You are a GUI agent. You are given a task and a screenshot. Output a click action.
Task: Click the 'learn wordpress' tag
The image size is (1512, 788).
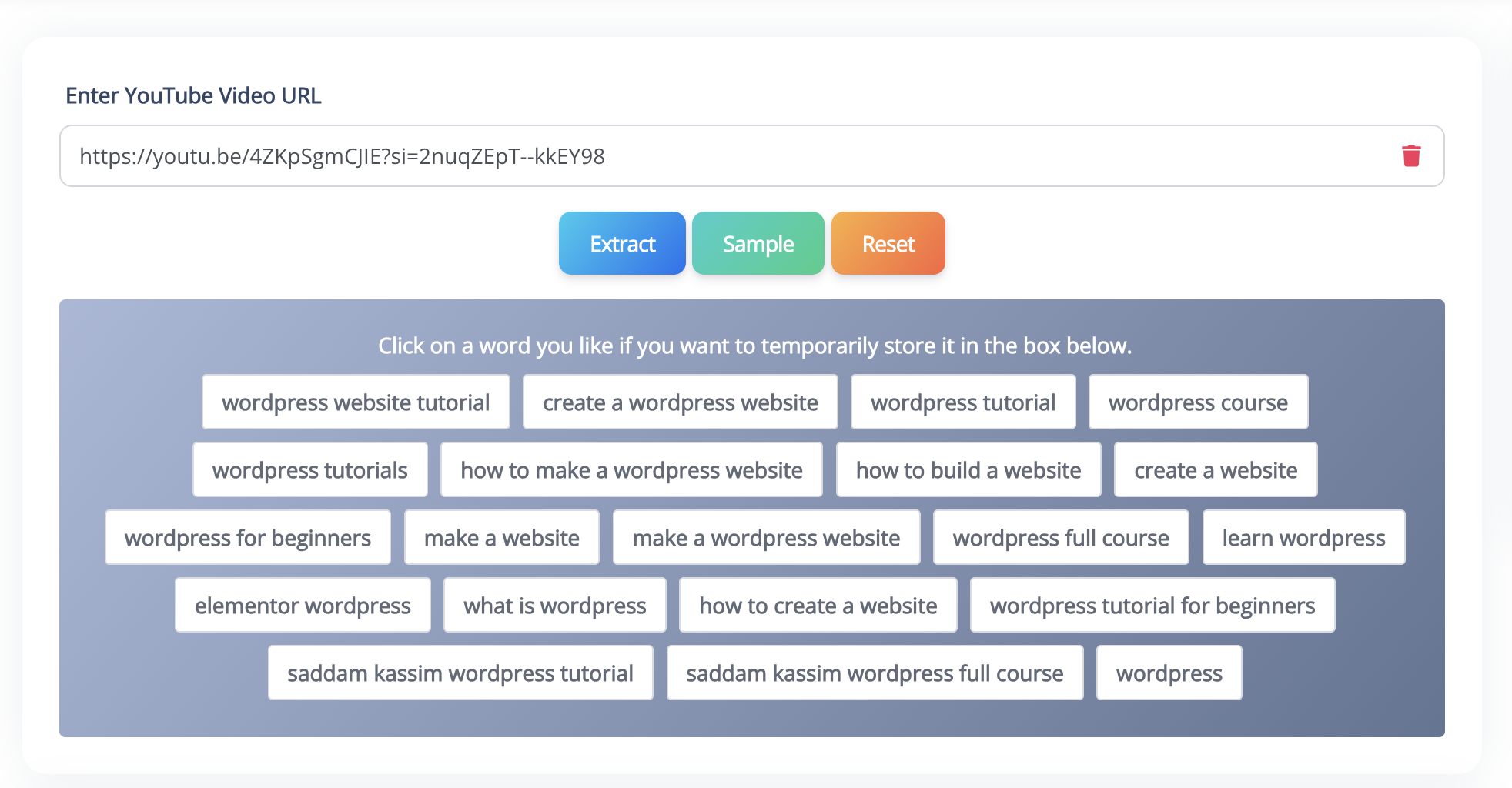click(1303, 537)
